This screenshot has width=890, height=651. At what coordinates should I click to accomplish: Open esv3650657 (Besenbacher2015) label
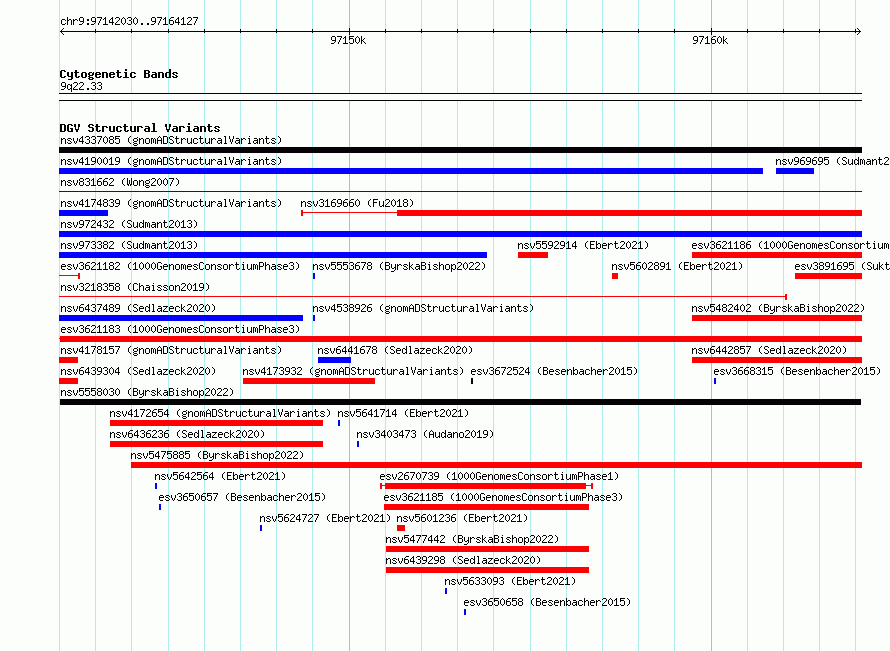tap(242, 497)
